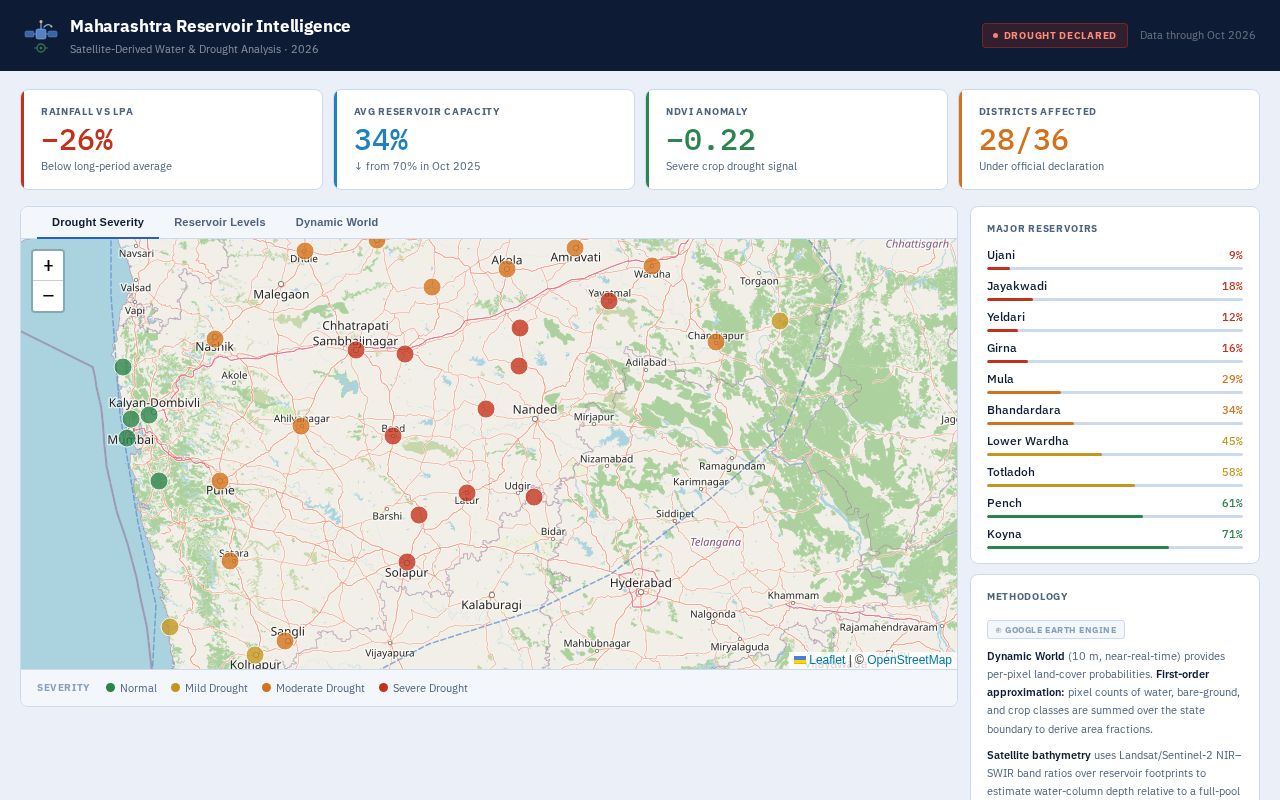
Task: Click the red marker at Latur
Action: [467, 493]
